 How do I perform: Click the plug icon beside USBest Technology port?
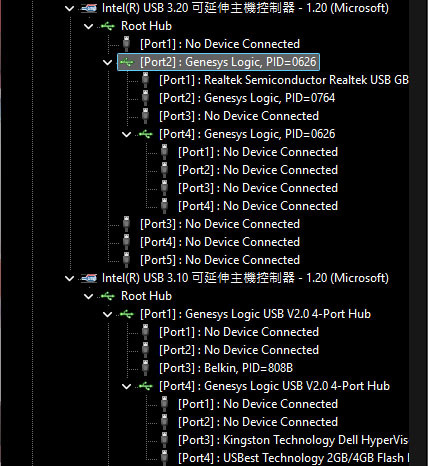tap(164, 458)
